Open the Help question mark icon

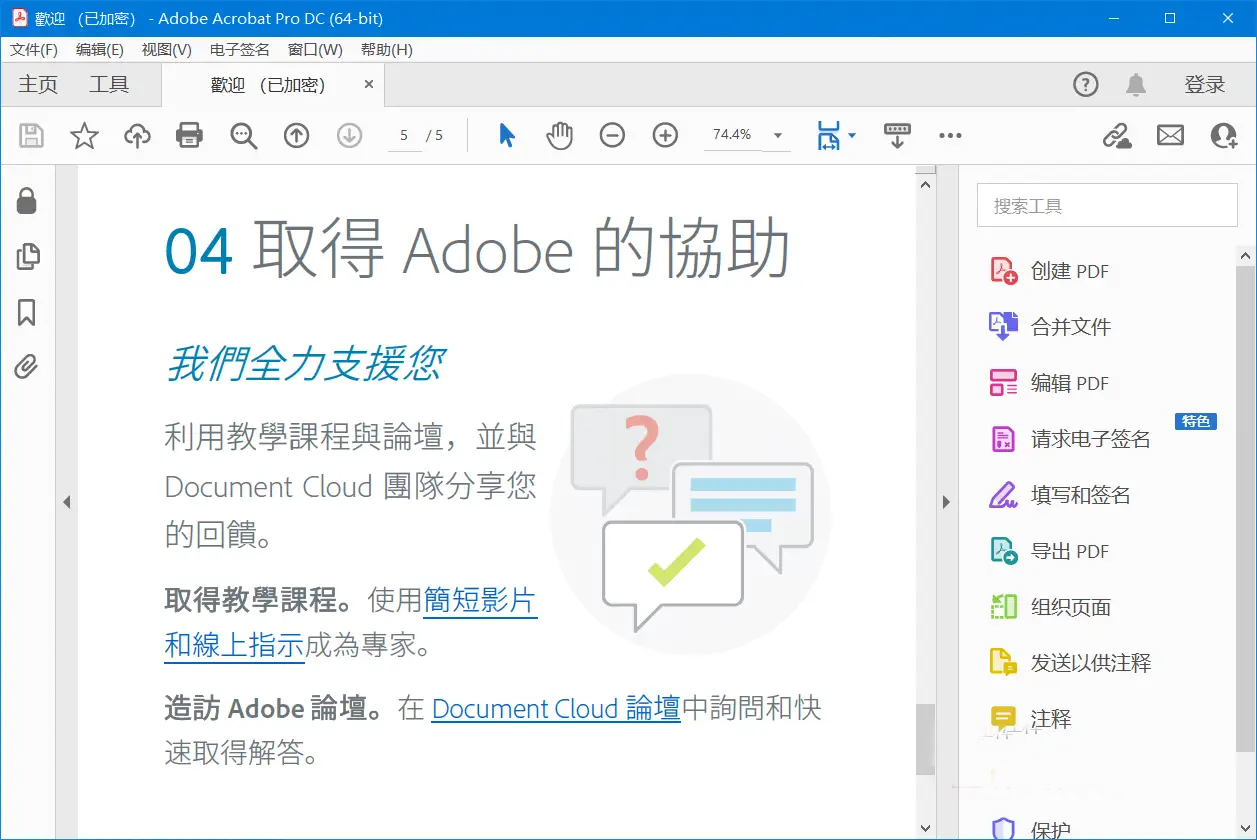click(x=1085, y=85)
